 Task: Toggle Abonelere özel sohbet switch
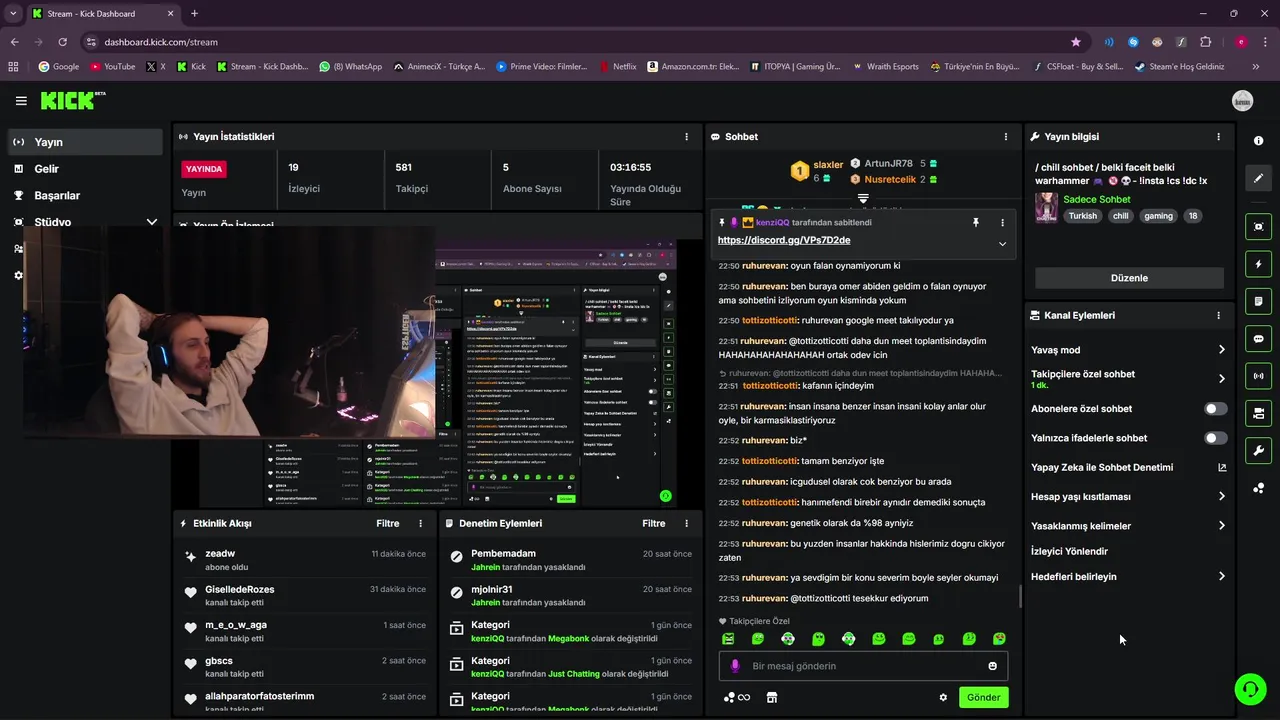click(1215, 409)
